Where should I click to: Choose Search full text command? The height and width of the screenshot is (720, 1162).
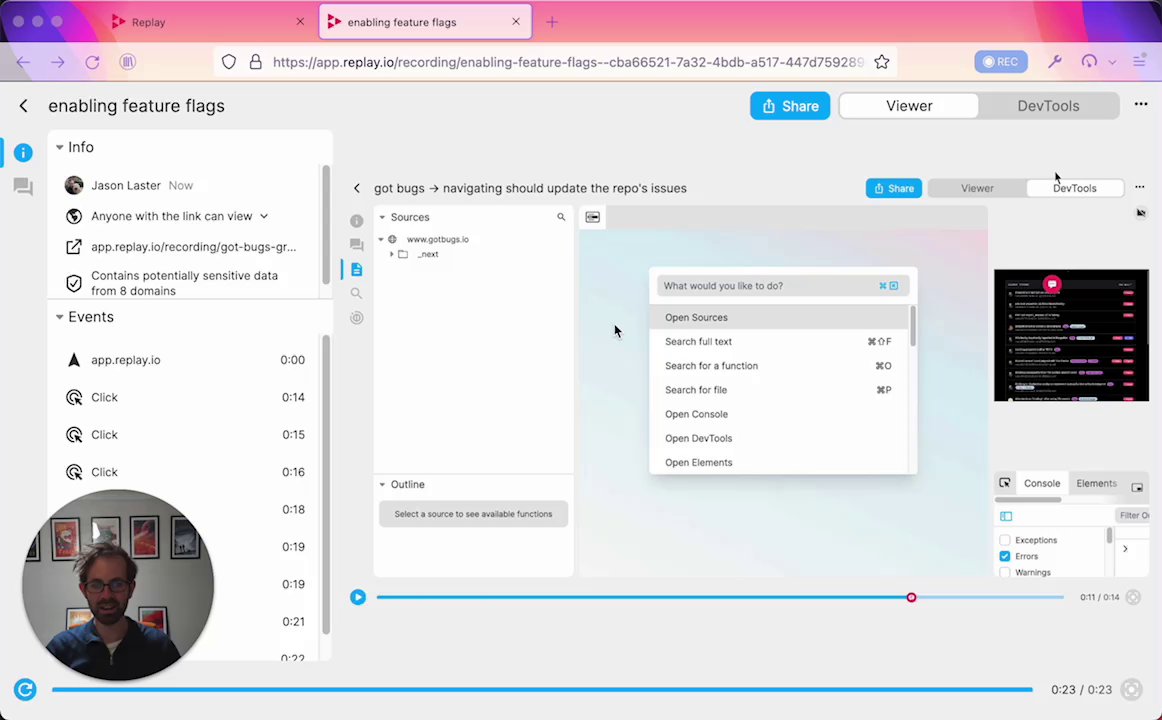point(779,341)
